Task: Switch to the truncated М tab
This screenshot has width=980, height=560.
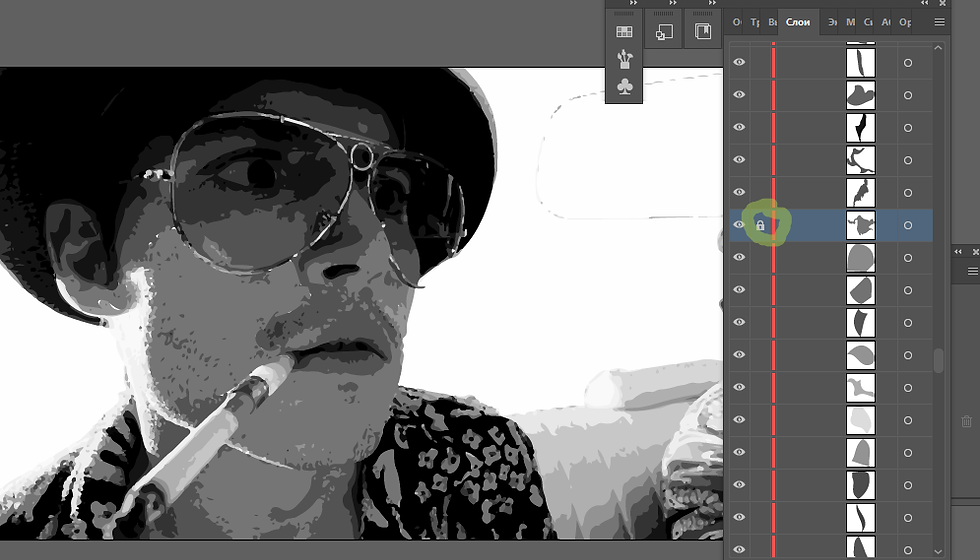Action: point(851,22)
